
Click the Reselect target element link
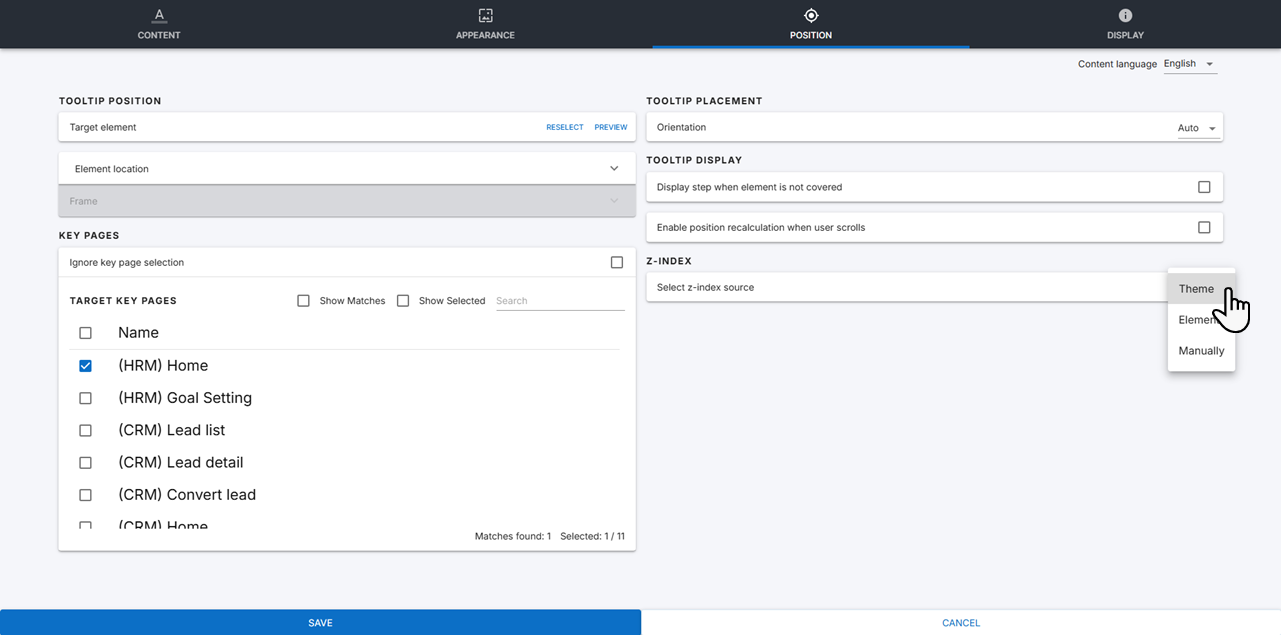[x=564, y=128]
